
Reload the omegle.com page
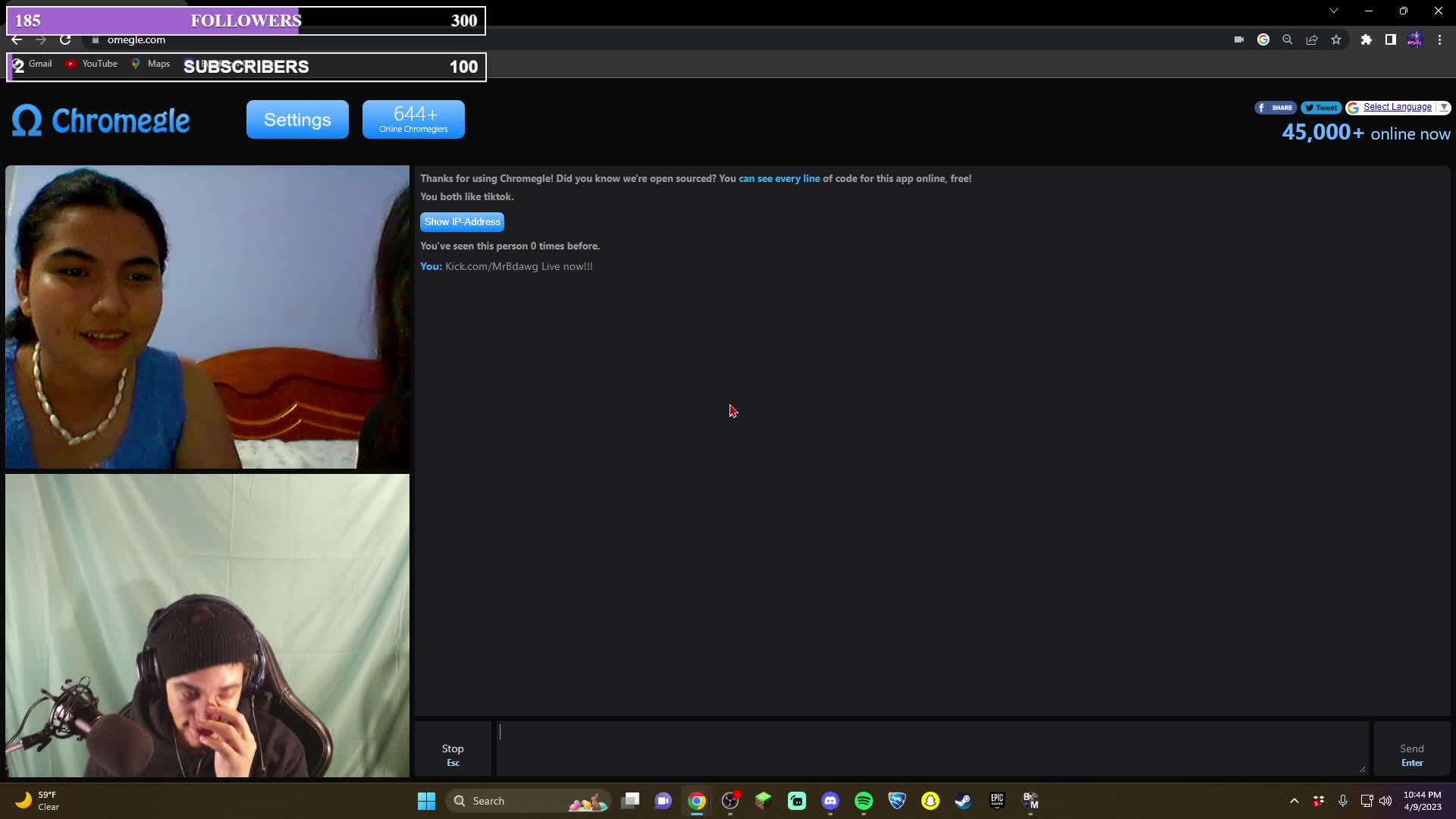point(65,39)
